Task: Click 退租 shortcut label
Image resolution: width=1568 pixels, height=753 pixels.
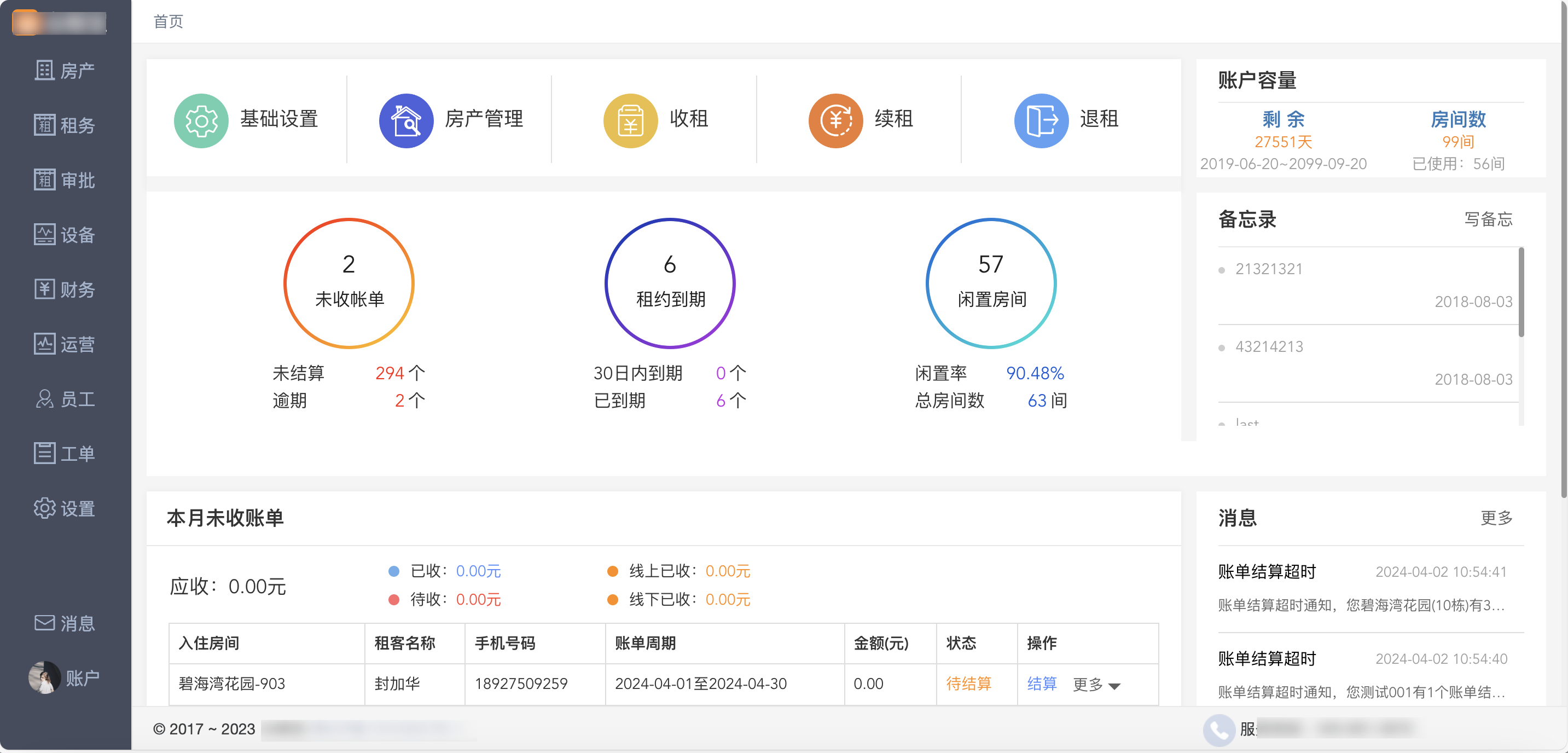Action: 1099,119
